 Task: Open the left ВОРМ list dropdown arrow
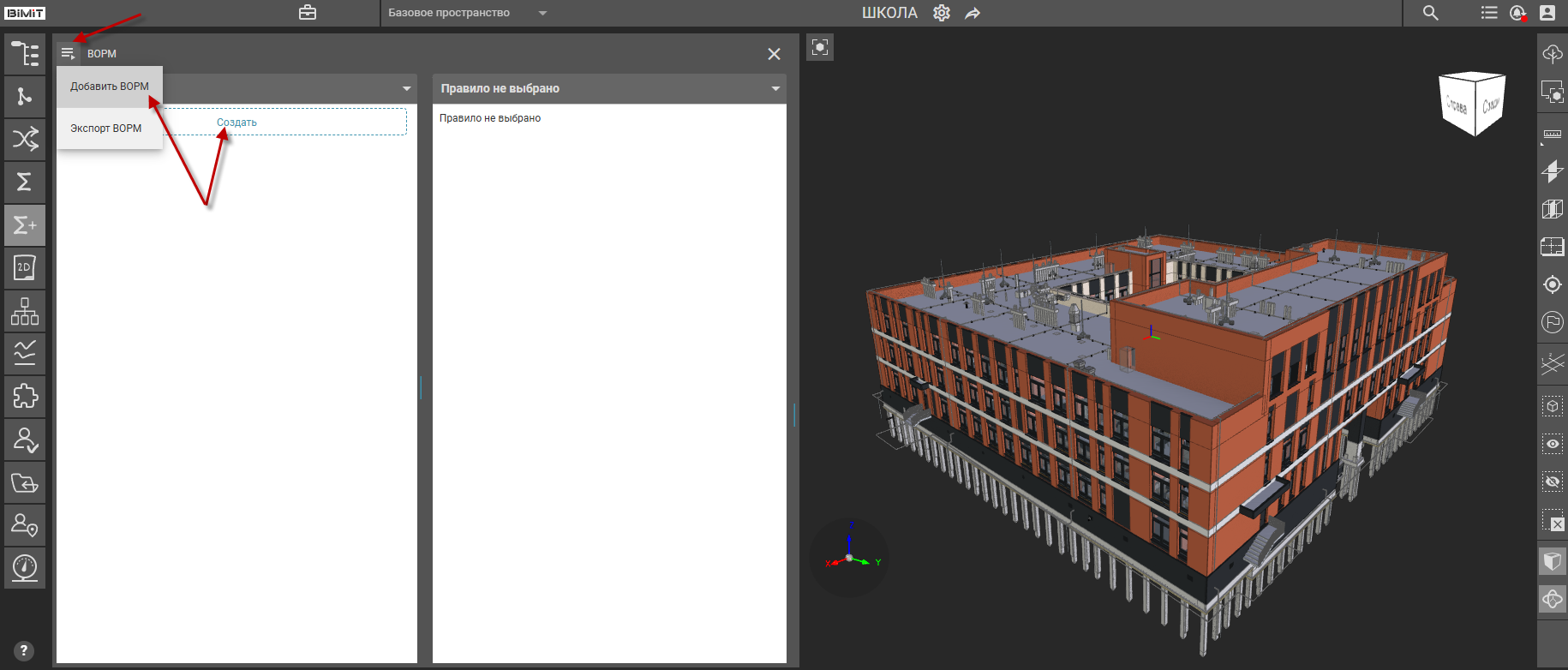pyautogui.click(x=406, y=88)
